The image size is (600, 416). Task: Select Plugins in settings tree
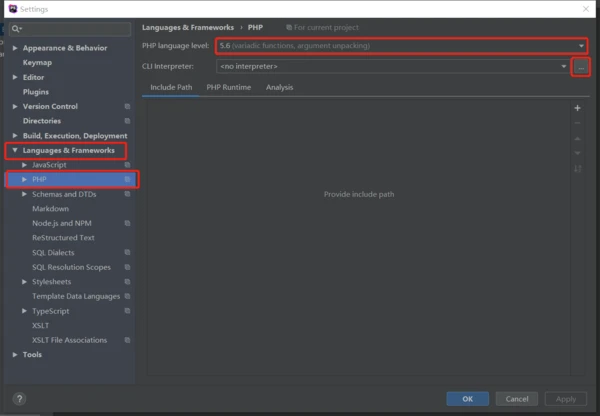(x=36, y=92)
